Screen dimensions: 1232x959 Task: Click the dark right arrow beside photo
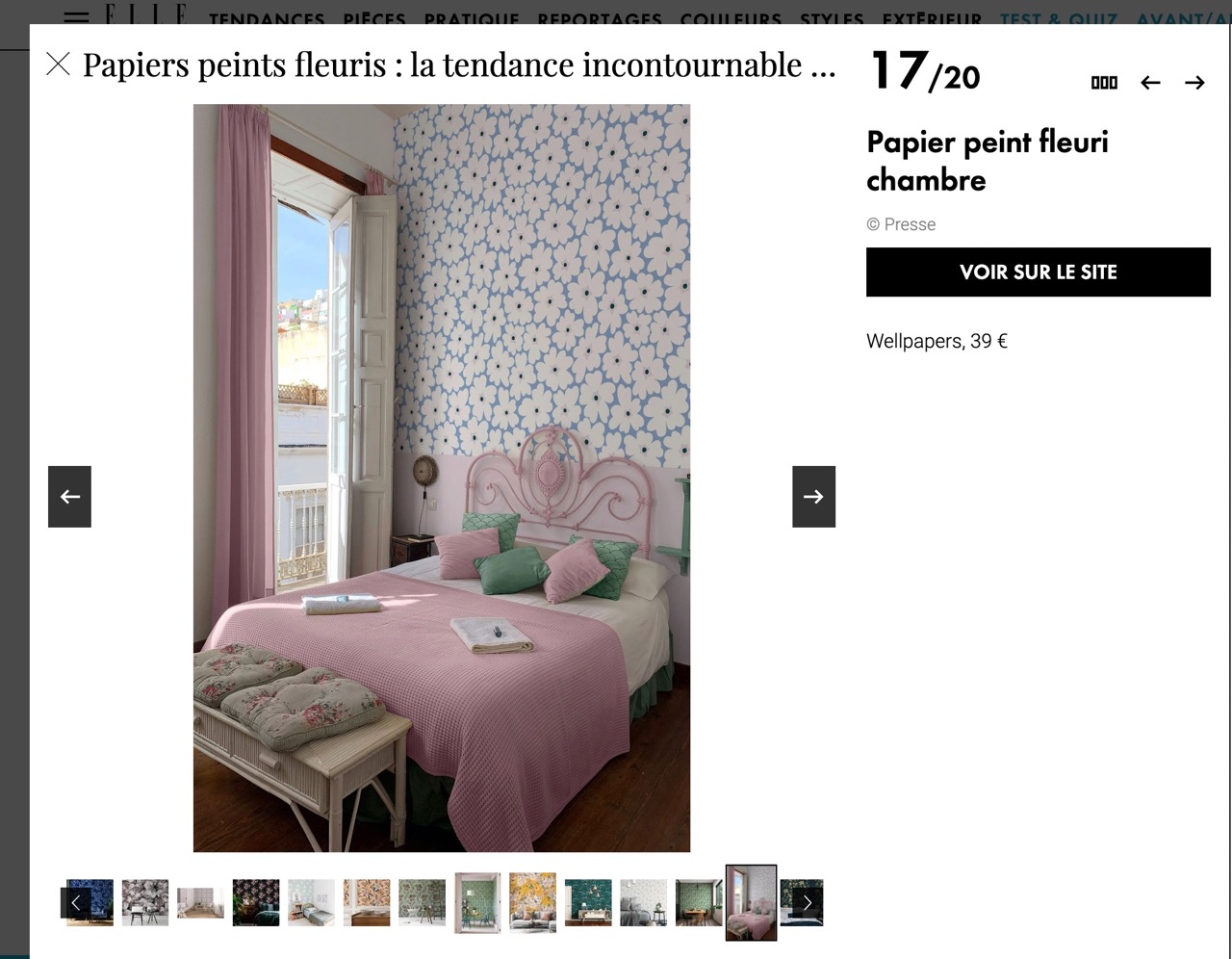[813, 497]
